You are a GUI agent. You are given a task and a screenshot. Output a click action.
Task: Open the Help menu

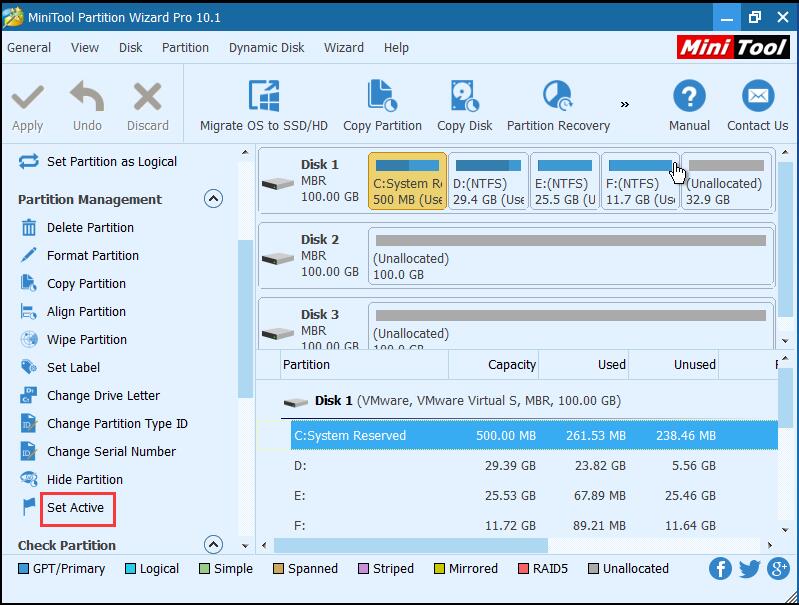pos(396,47)
